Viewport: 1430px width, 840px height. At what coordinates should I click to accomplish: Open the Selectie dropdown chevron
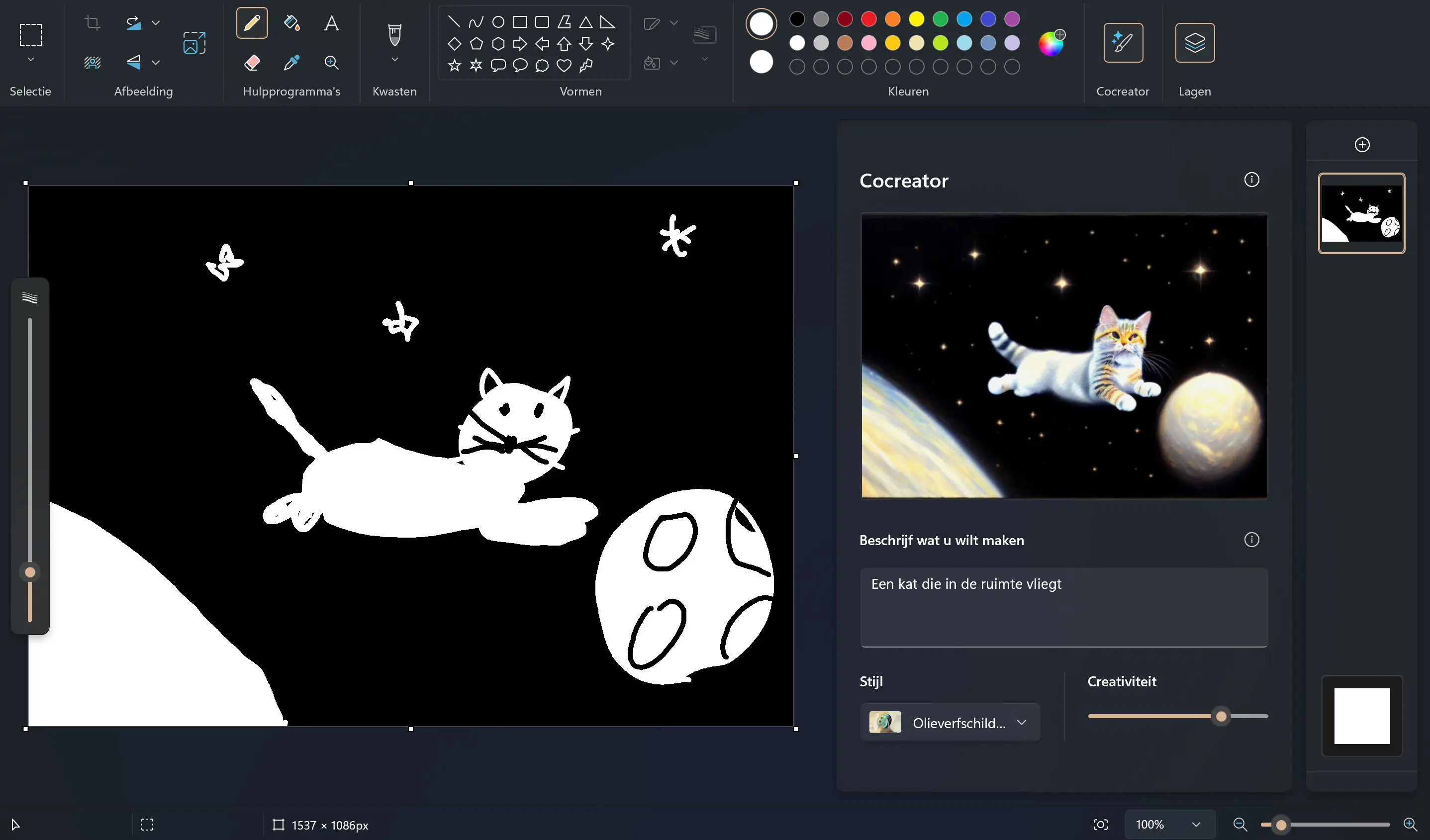pyautogui.click(x=31, y=60)
